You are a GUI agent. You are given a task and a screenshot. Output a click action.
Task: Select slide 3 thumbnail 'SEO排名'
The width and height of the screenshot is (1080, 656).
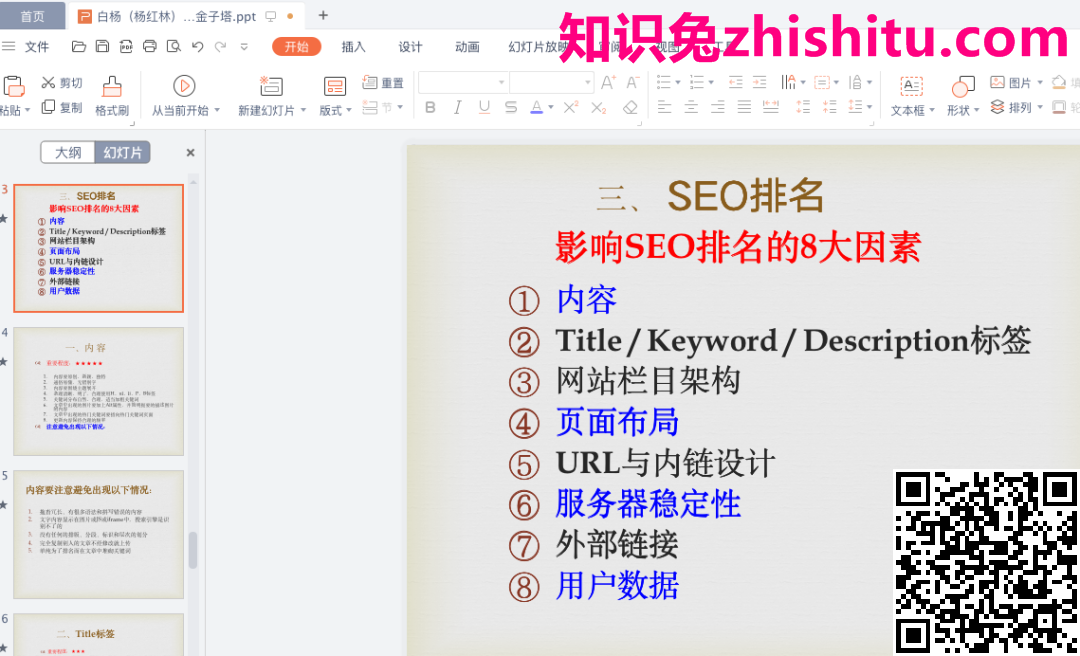[x=98, y=248]
